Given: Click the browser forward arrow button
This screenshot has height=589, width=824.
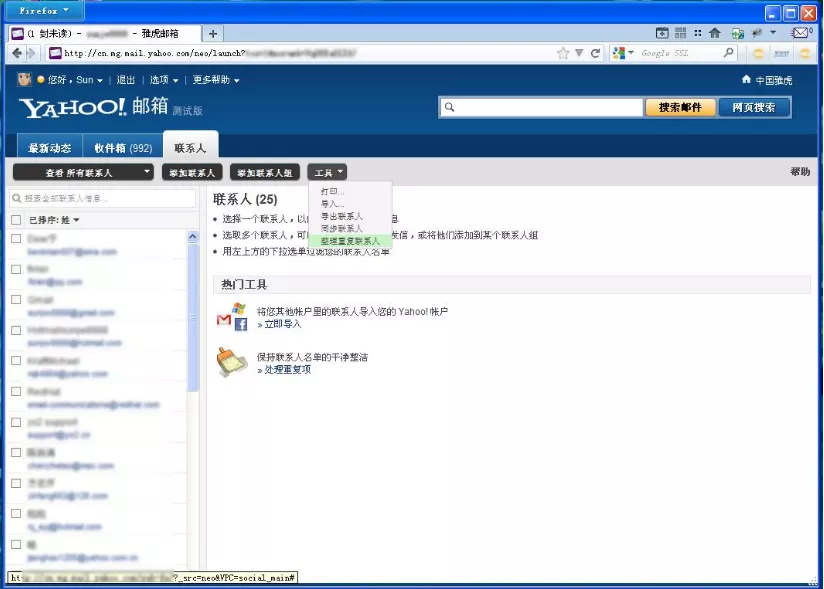Looking at the screenshot, I should click(31, 53).
